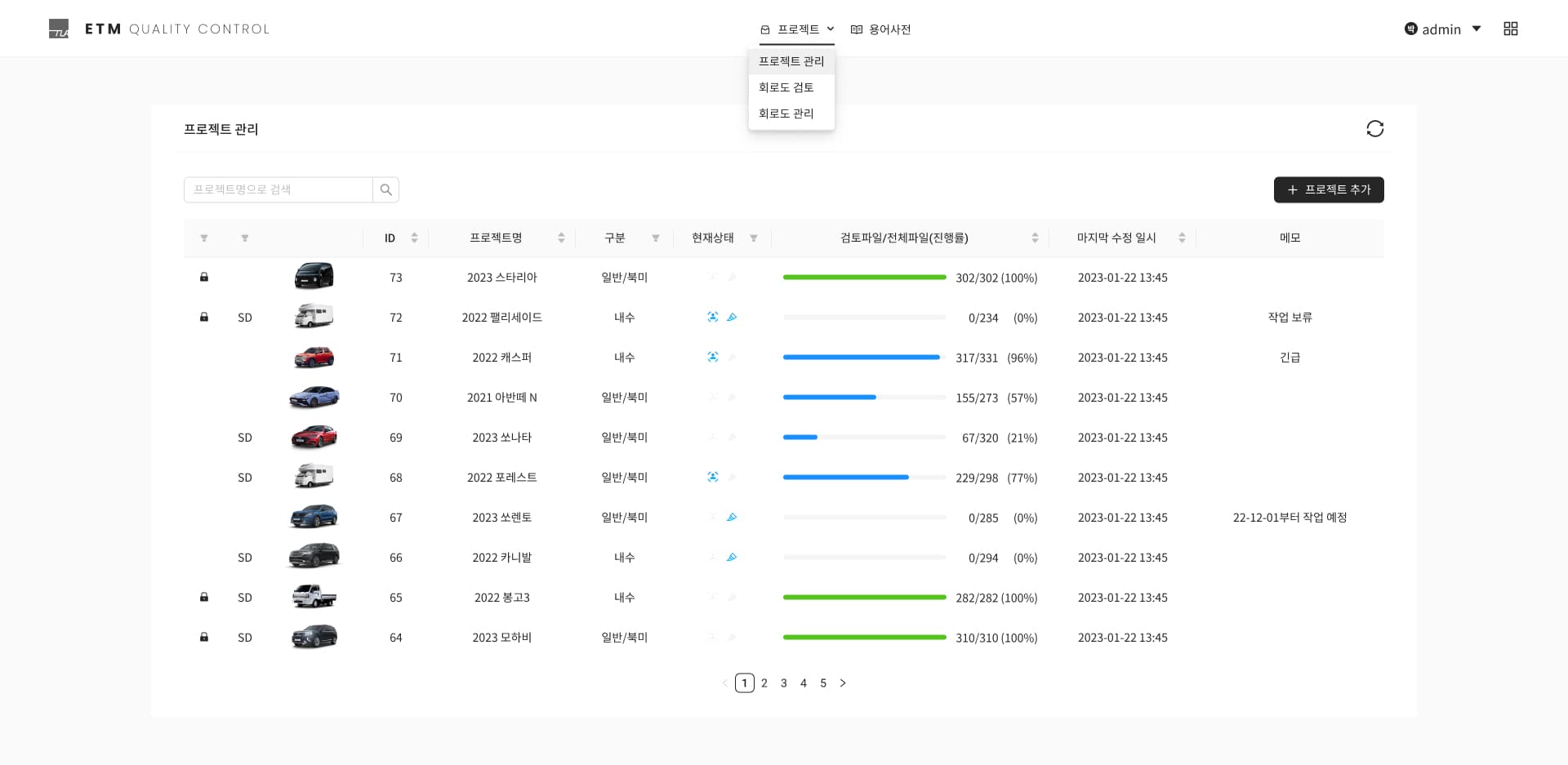Select 회로도 관리 from the dropdown menu

pyautogui.click(x=786, y=113)
